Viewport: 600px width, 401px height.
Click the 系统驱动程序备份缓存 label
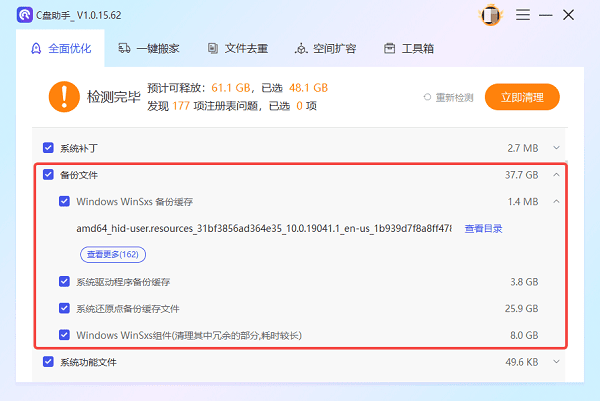click(123, 282)
